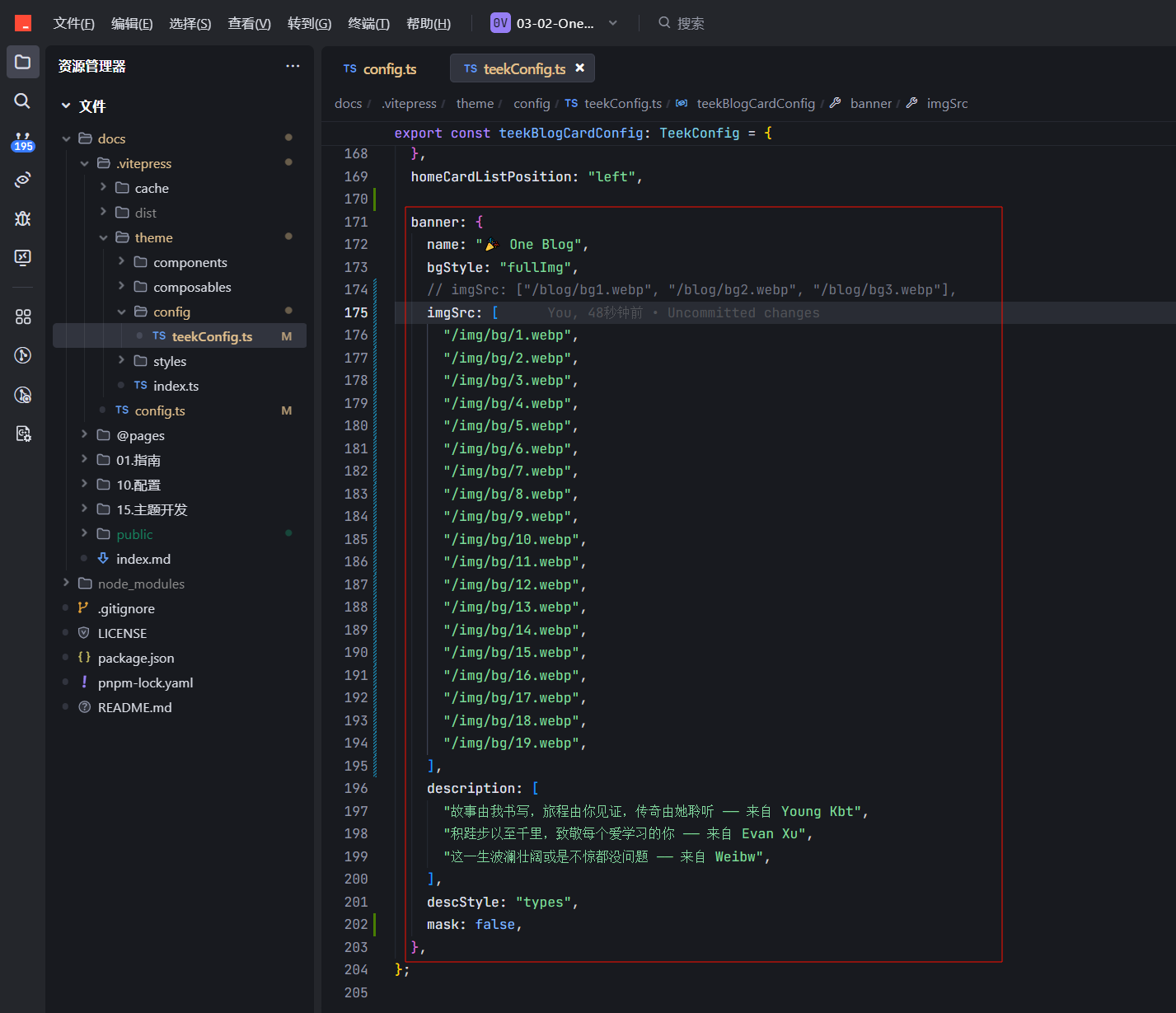Click the docs breadcrumb segment
The width and height of the screenshot is (1176, 1013).
coord(348,103)
